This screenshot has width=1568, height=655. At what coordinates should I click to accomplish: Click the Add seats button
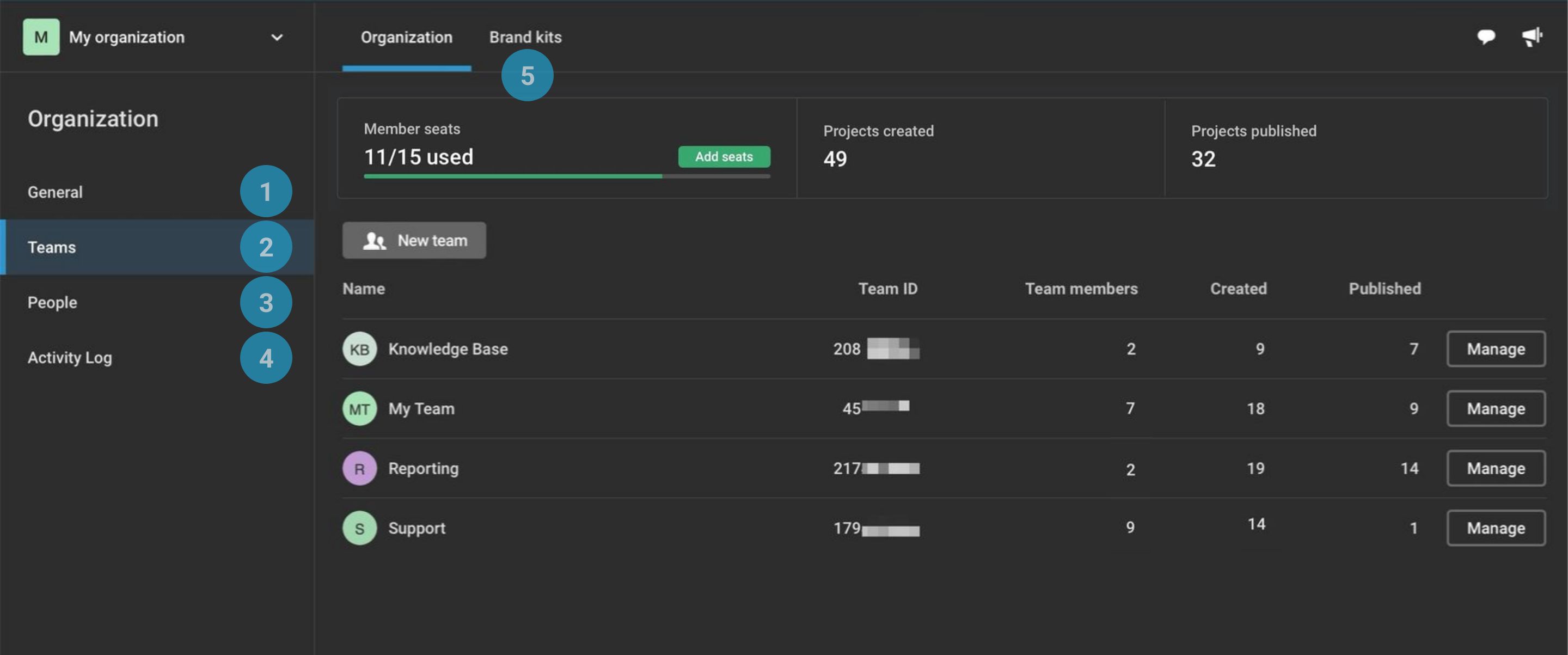(724, 156)
